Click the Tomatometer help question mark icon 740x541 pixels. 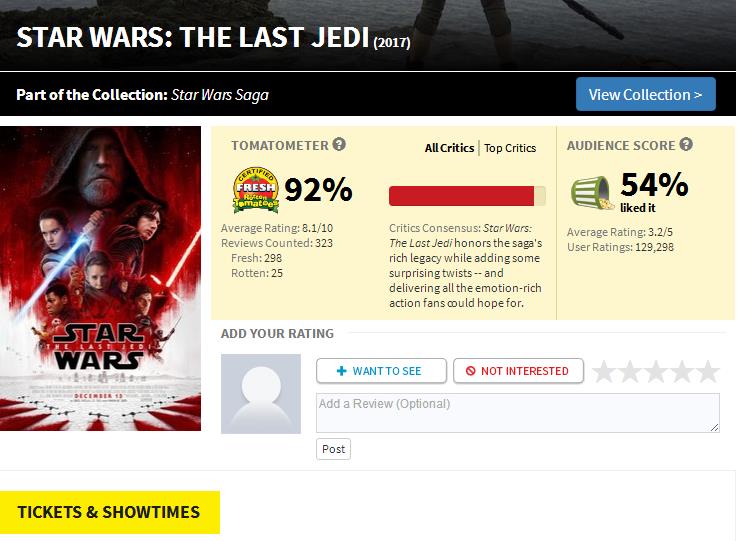(340, 145)
